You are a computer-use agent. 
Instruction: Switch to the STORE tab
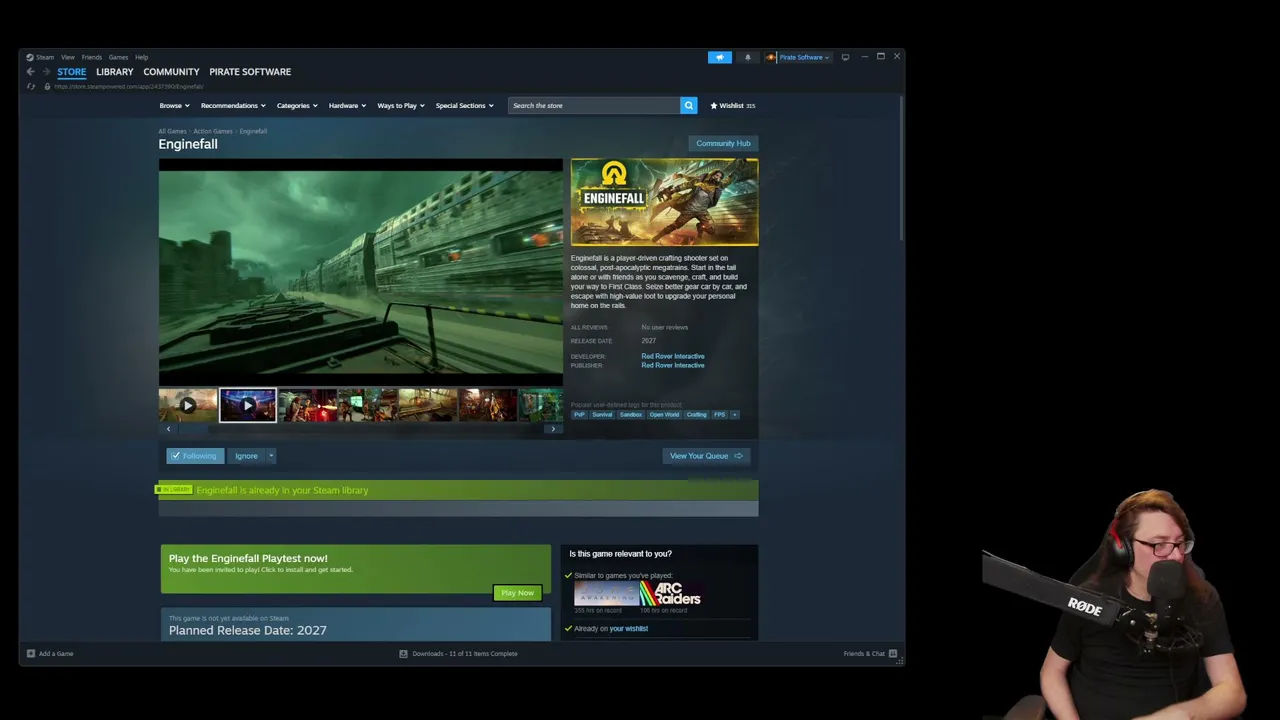[71, 72]
